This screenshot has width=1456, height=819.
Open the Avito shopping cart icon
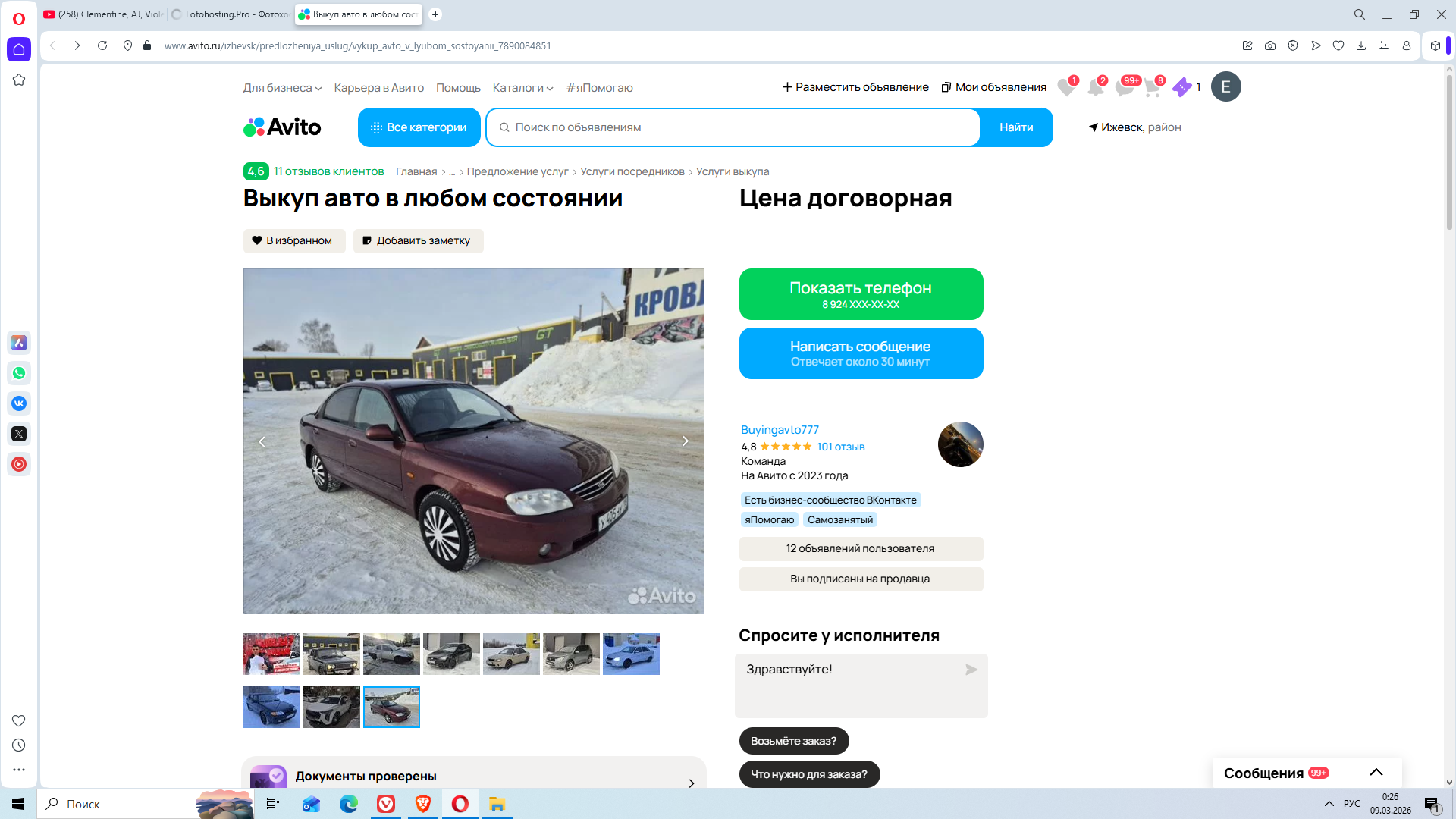[1152, 88]
